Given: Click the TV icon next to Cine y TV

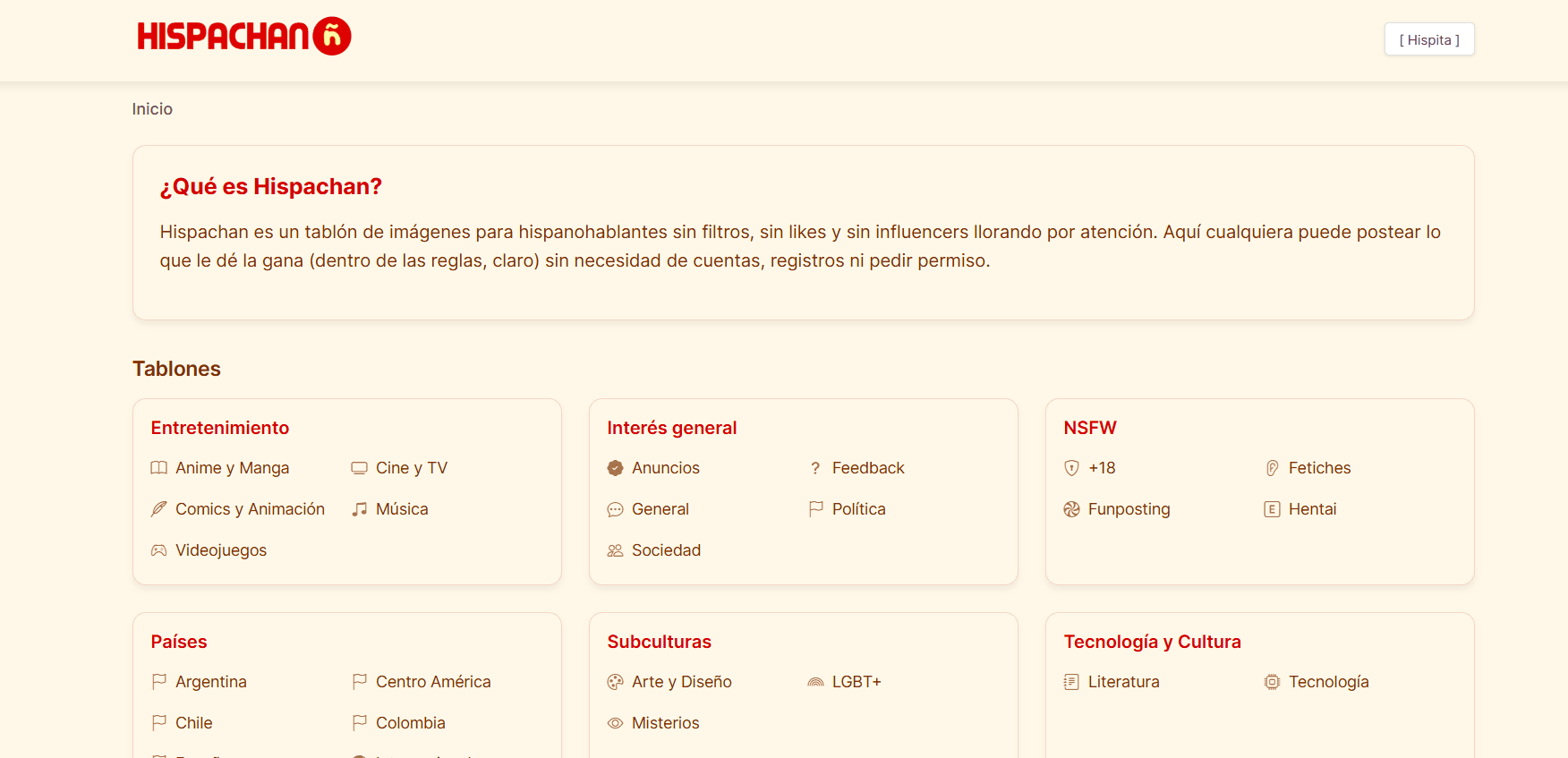Looking at the screenshot, I should [x=360, y=467].
